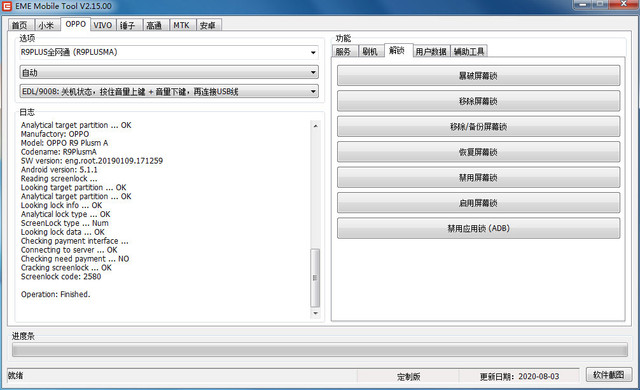
Task: Select the 解锁 function tab
Action: pos(398,50)
